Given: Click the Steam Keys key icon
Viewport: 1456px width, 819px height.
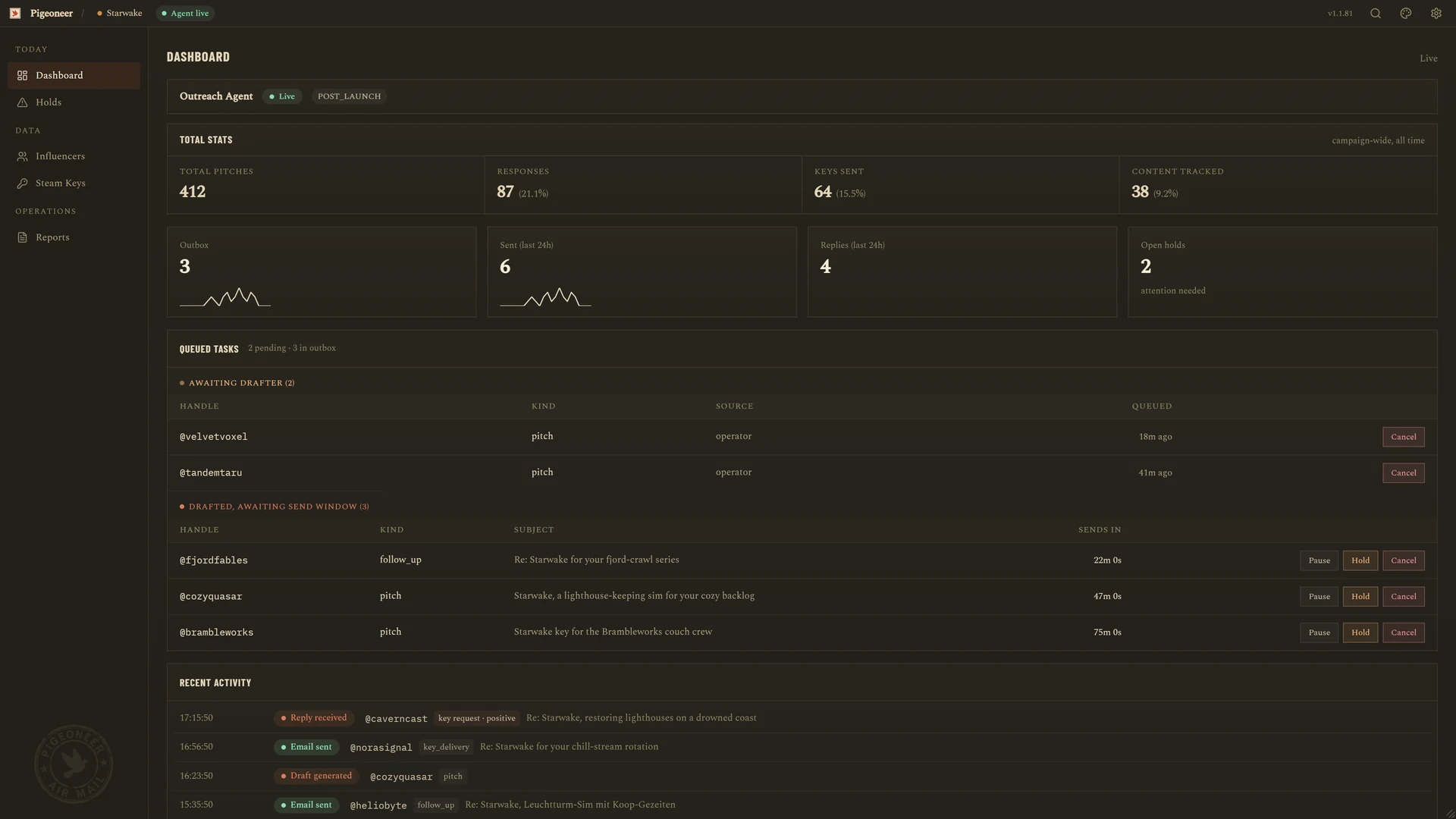Looking at the screenshot, I should [x=23, y=184].
